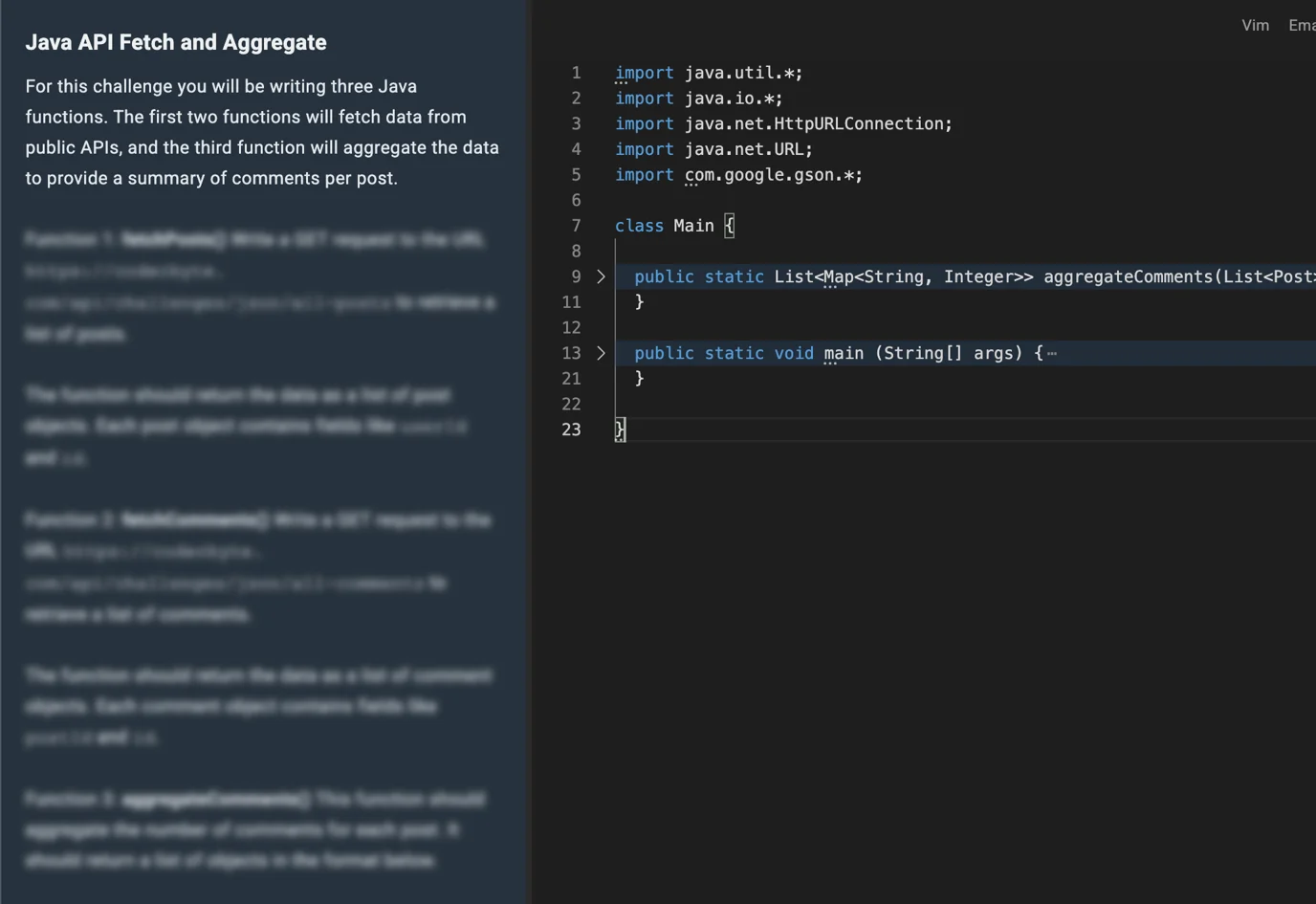Expand the folded main method chevron
Viewport: 1316px width, 904px height.
click(601, 353)
